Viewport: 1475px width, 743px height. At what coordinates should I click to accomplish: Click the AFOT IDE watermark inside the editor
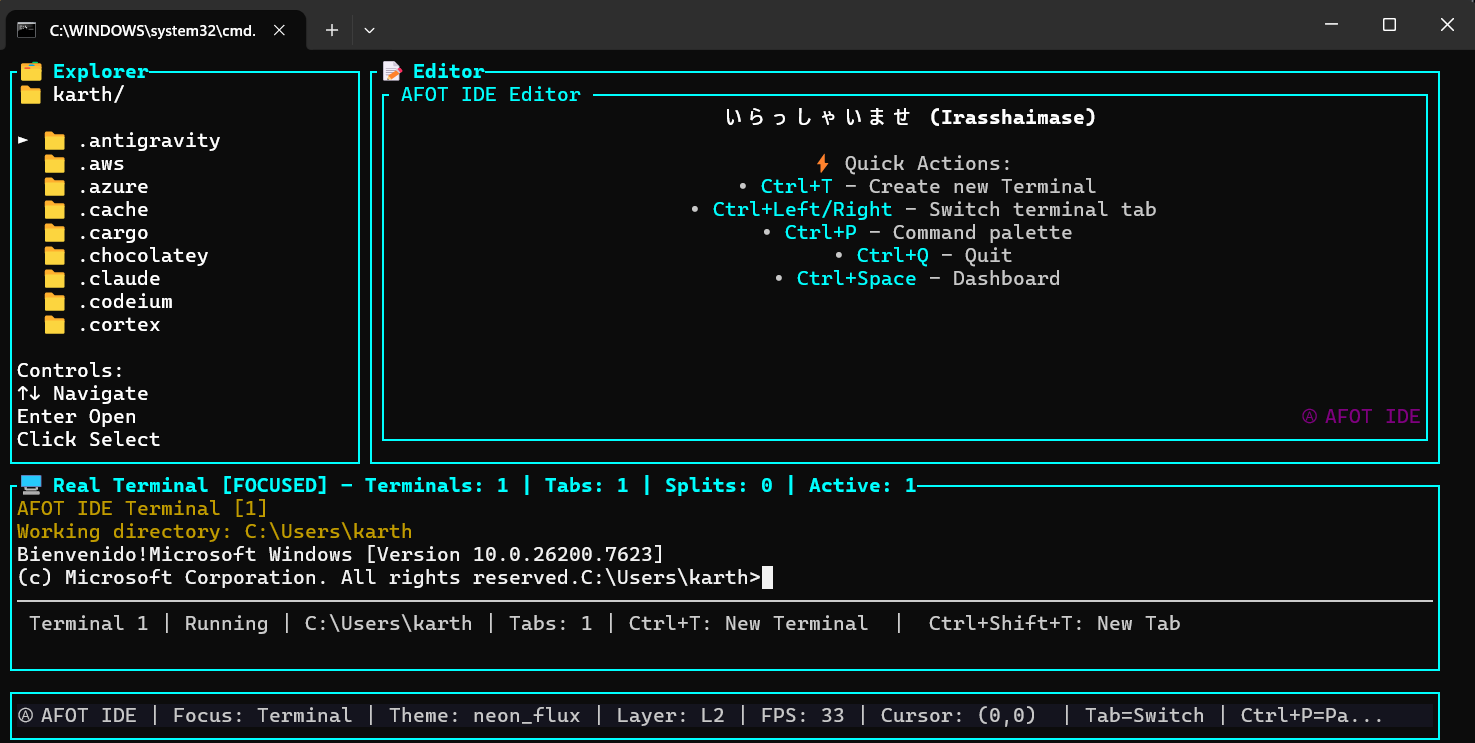coord(1361,416)
